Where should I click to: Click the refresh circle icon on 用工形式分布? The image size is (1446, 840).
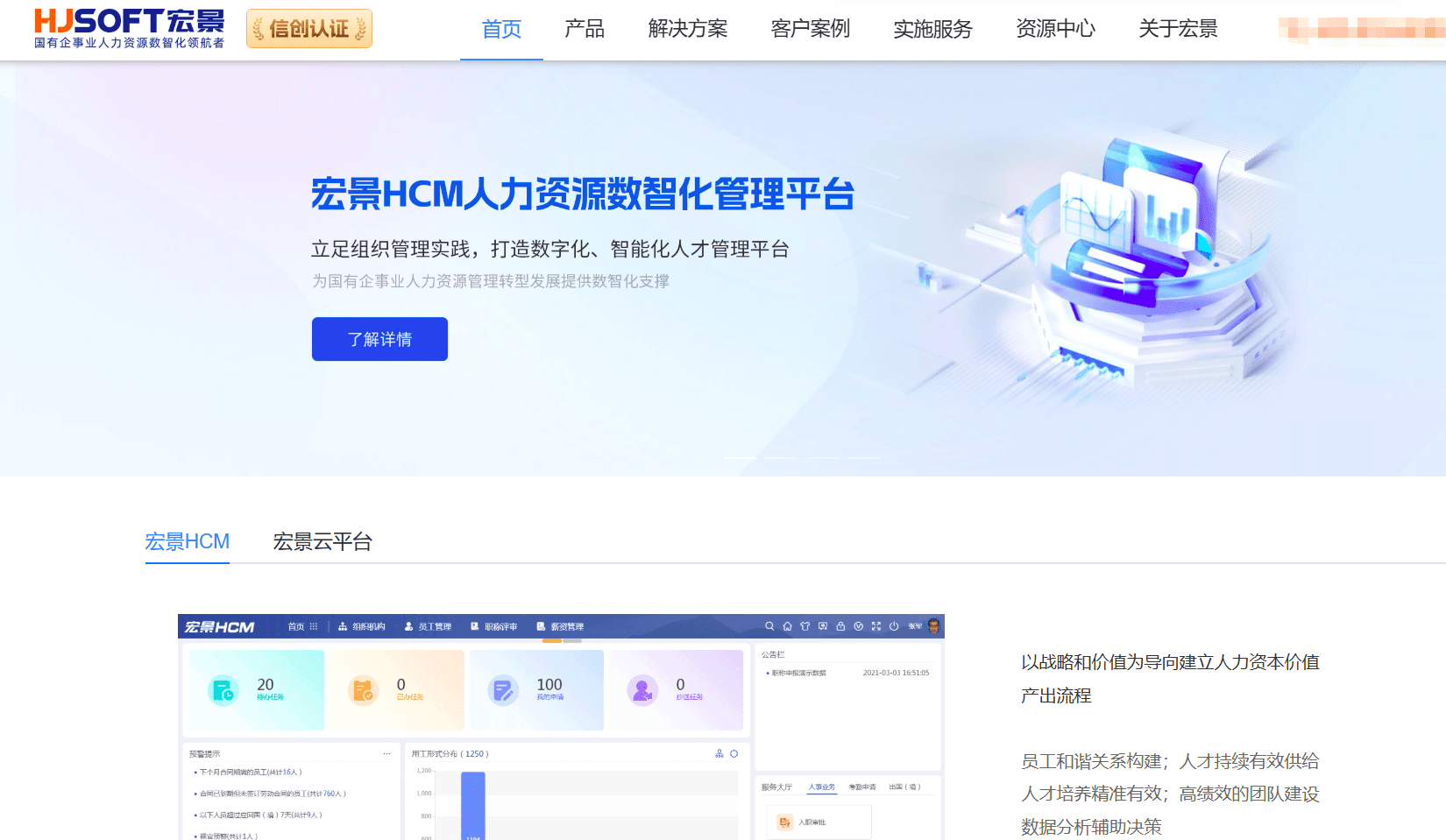point(734,753)
